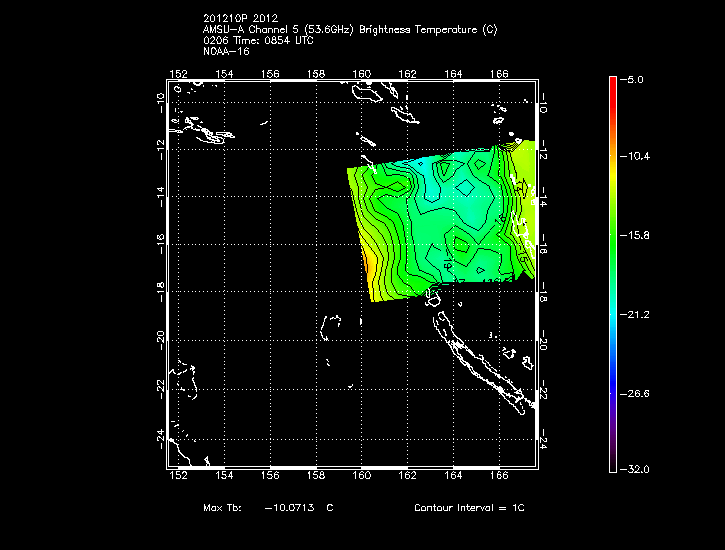Click the -10.4 colorbar label
Image resolution: width=725 pixels, height=550 pixels.
(634, 156)
